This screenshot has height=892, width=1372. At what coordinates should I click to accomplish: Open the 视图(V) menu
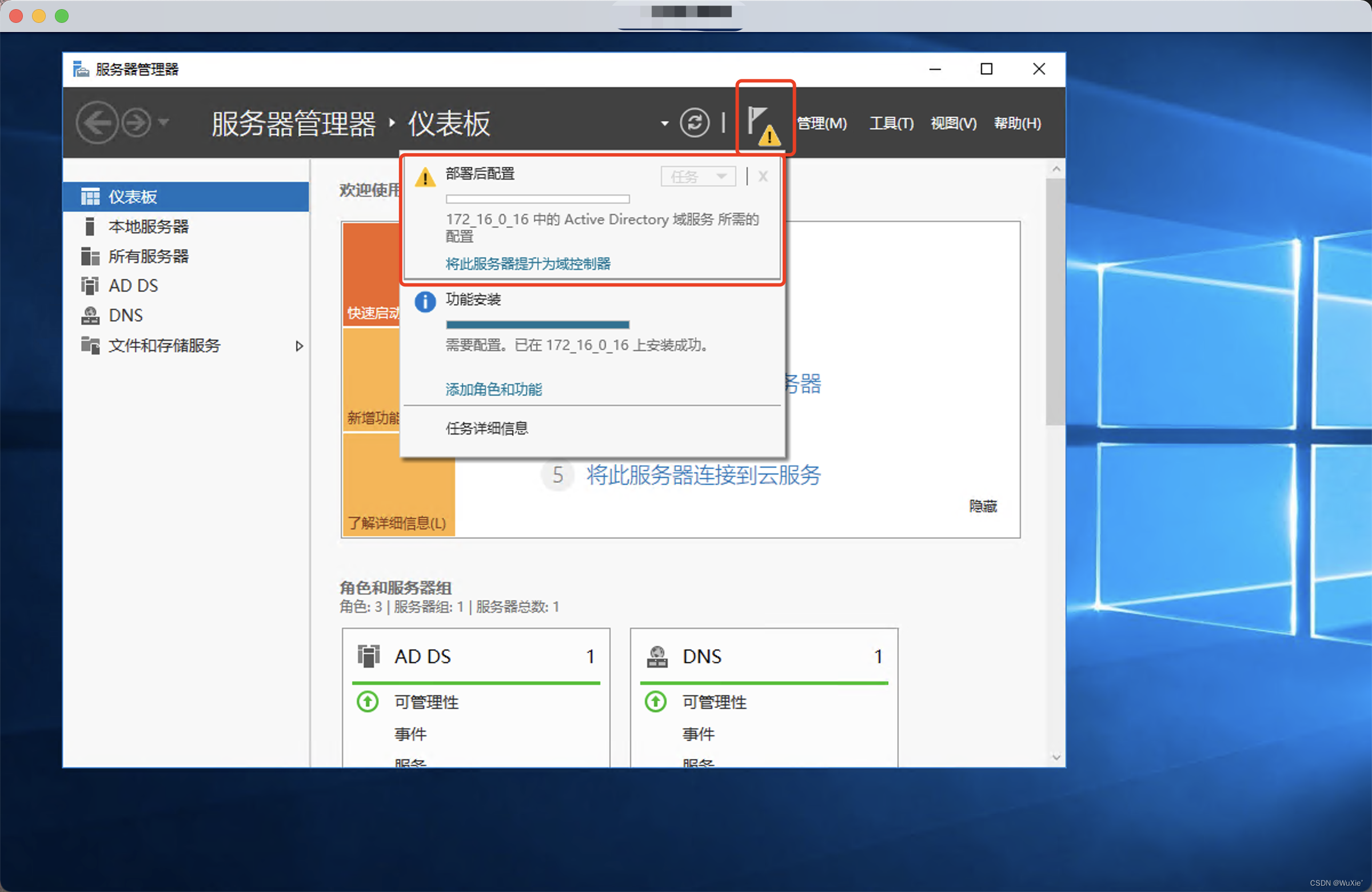tap(954, 124)
